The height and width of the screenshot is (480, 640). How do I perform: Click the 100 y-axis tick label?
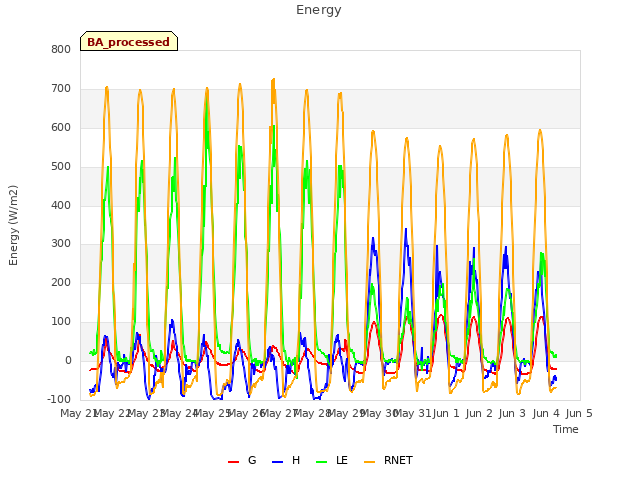click(61, 322)
